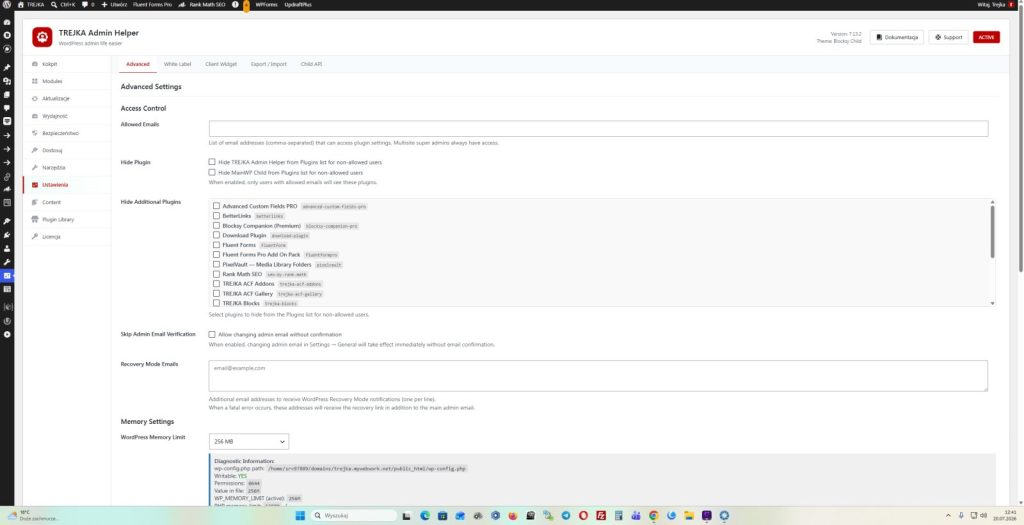The image size is (1024, 525).
Task: Check TREJKA ACF Gallery checkbox
Action: coord(216,294)
